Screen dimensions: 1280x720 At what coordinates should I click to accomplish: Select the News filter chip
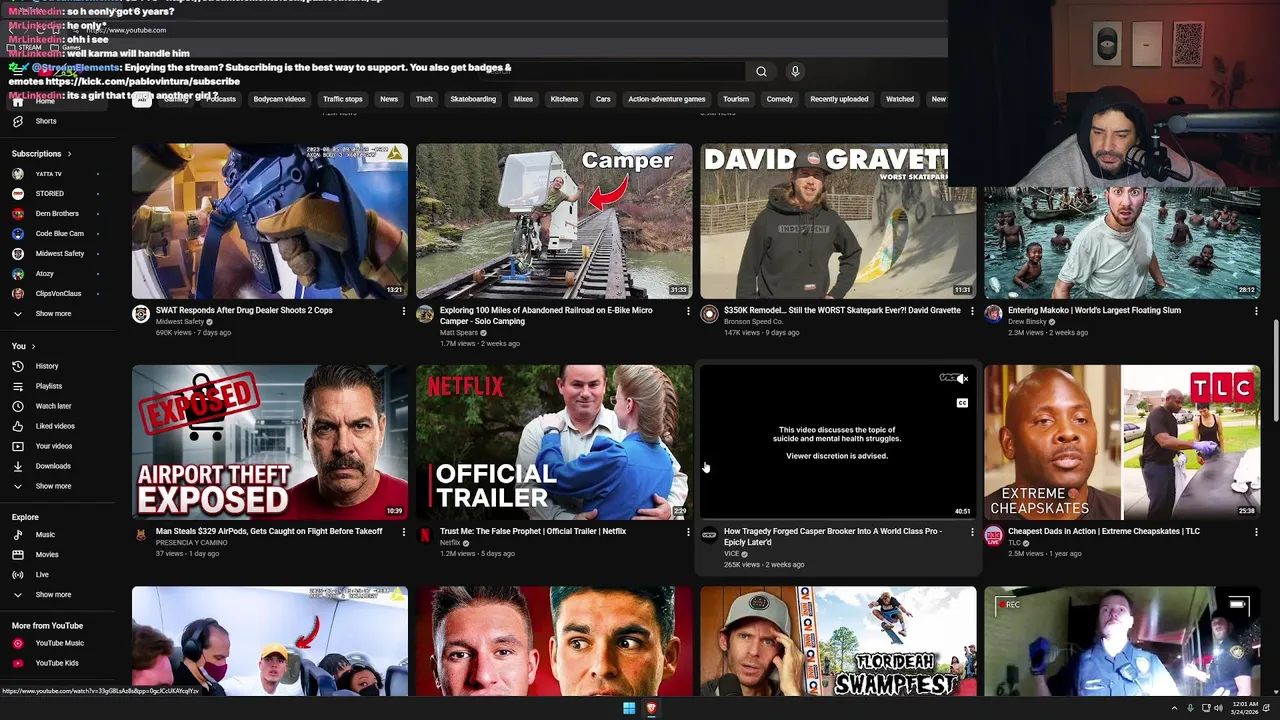pos(389,99)
